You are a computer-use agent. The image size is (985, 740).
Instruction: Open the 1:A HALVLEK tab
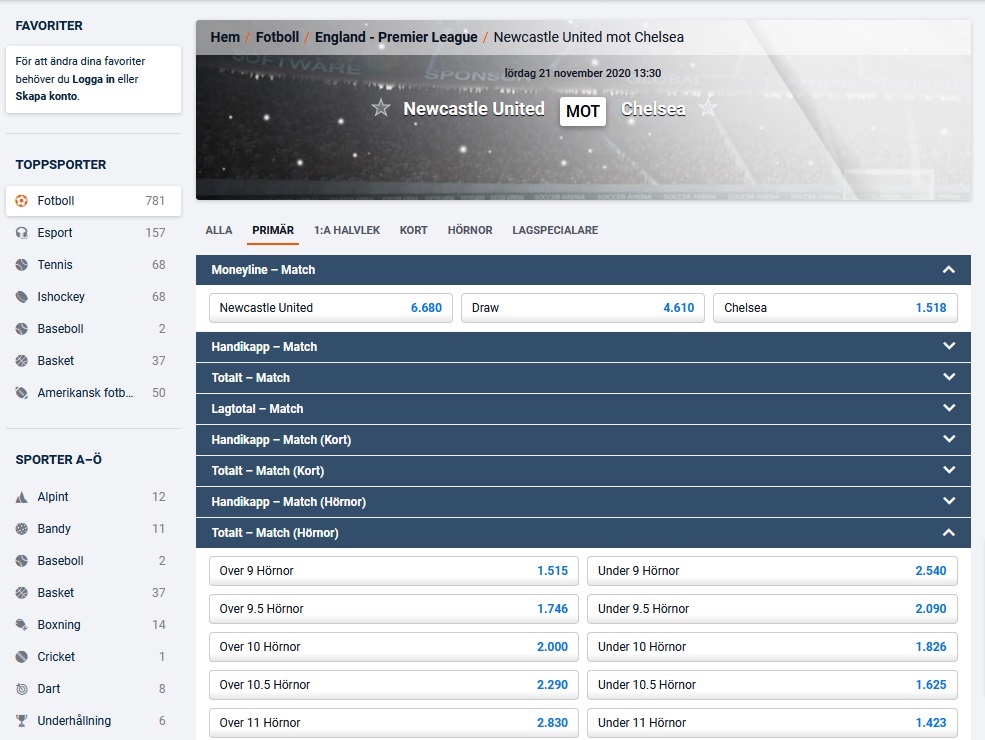pyautogui.click(x=347, y=231)
